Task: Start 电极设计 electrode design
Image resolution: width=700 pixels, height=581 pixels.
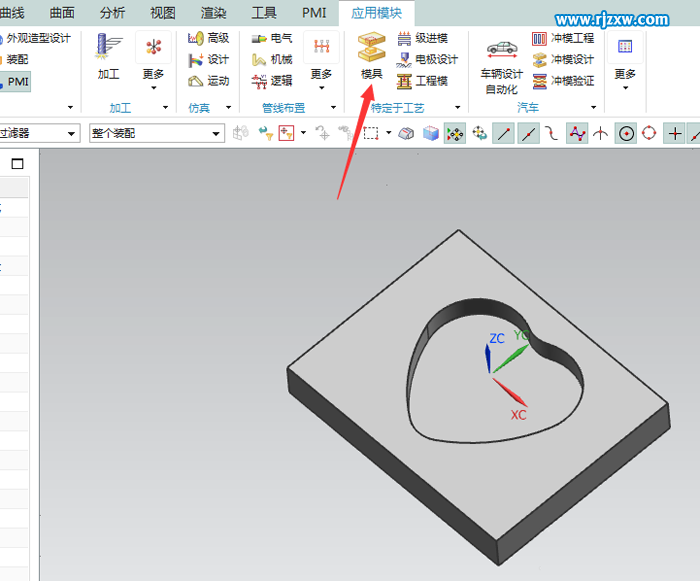Action: [x=427, y=59]
